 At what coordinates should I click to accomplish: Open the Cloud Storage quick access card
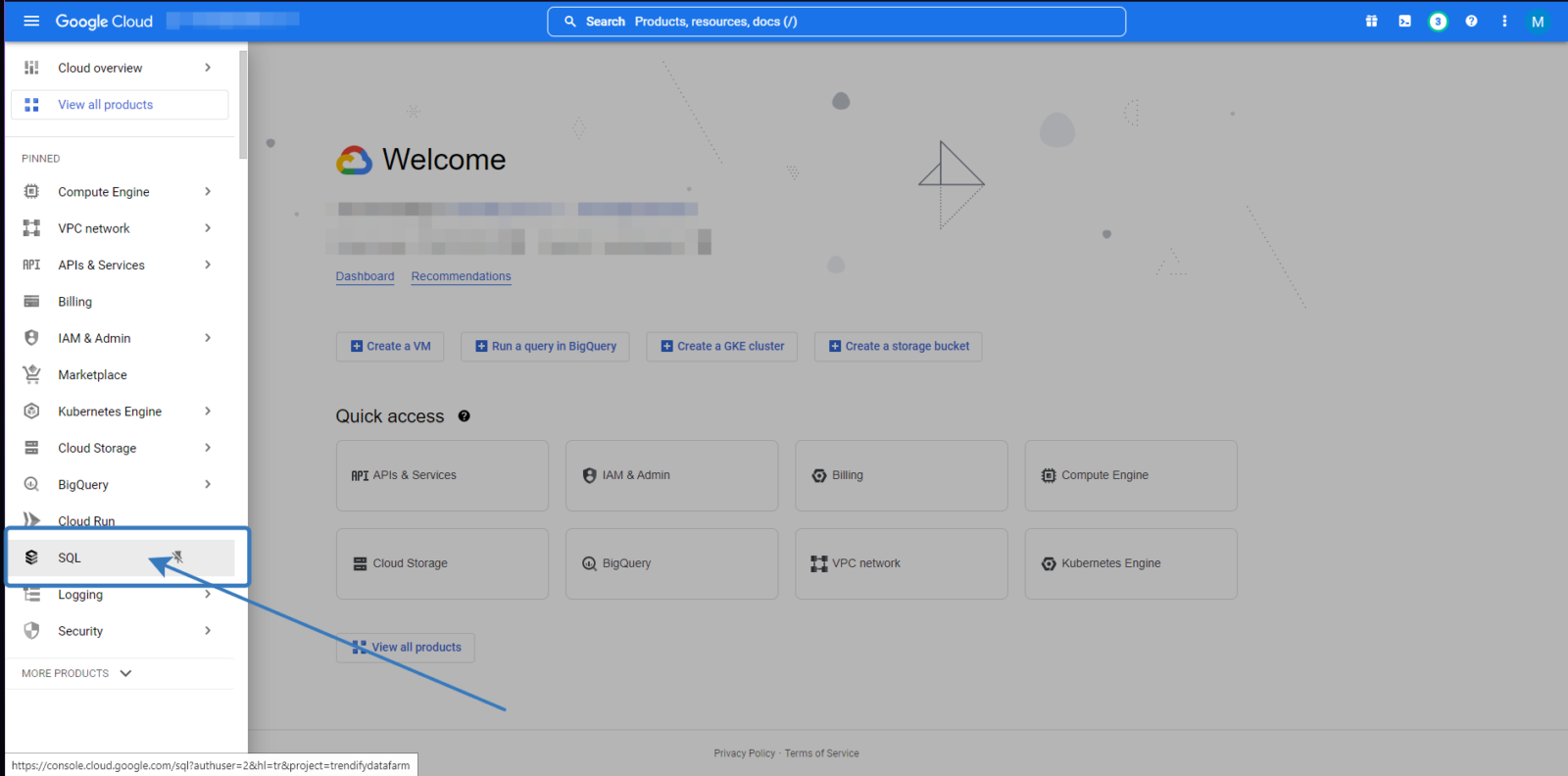(442, 563)
